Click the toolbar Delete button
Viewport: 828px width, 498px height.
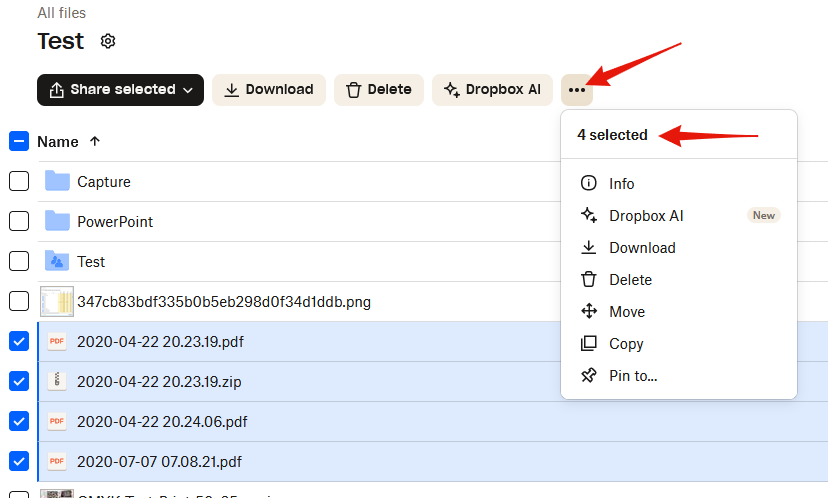coord(379,90)
